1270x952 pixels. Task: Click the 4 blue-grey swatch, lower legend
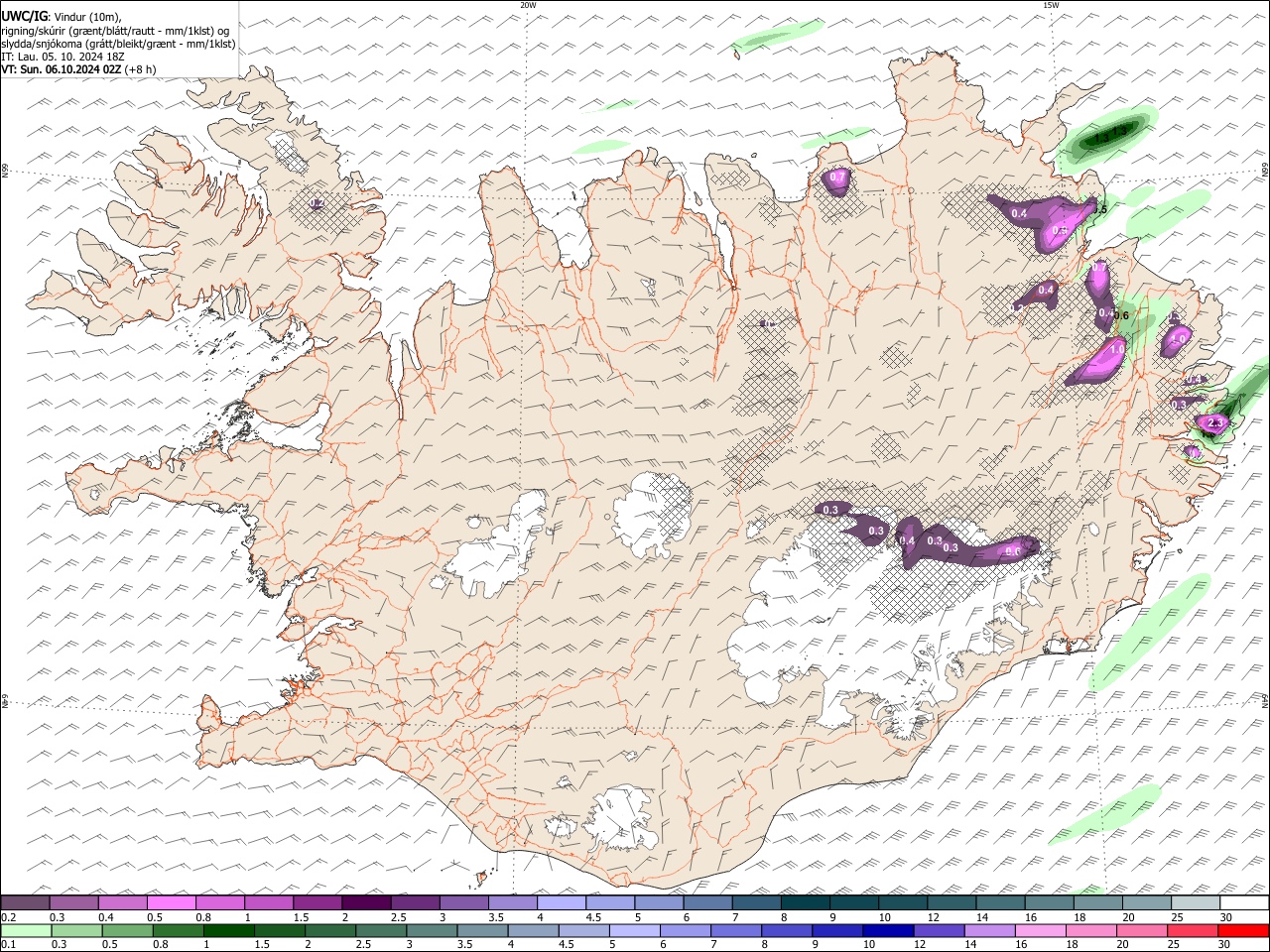pos(532,930)
